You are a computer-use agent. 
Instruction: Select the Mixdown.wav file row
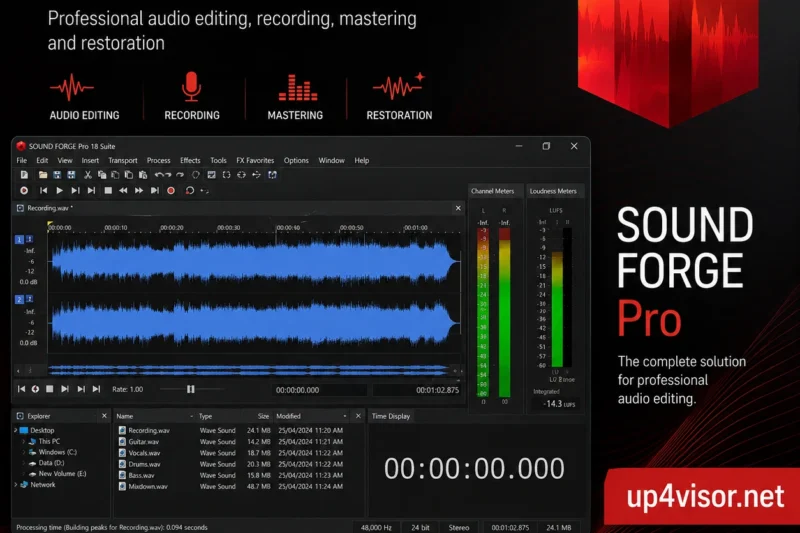tap(231, 487)
